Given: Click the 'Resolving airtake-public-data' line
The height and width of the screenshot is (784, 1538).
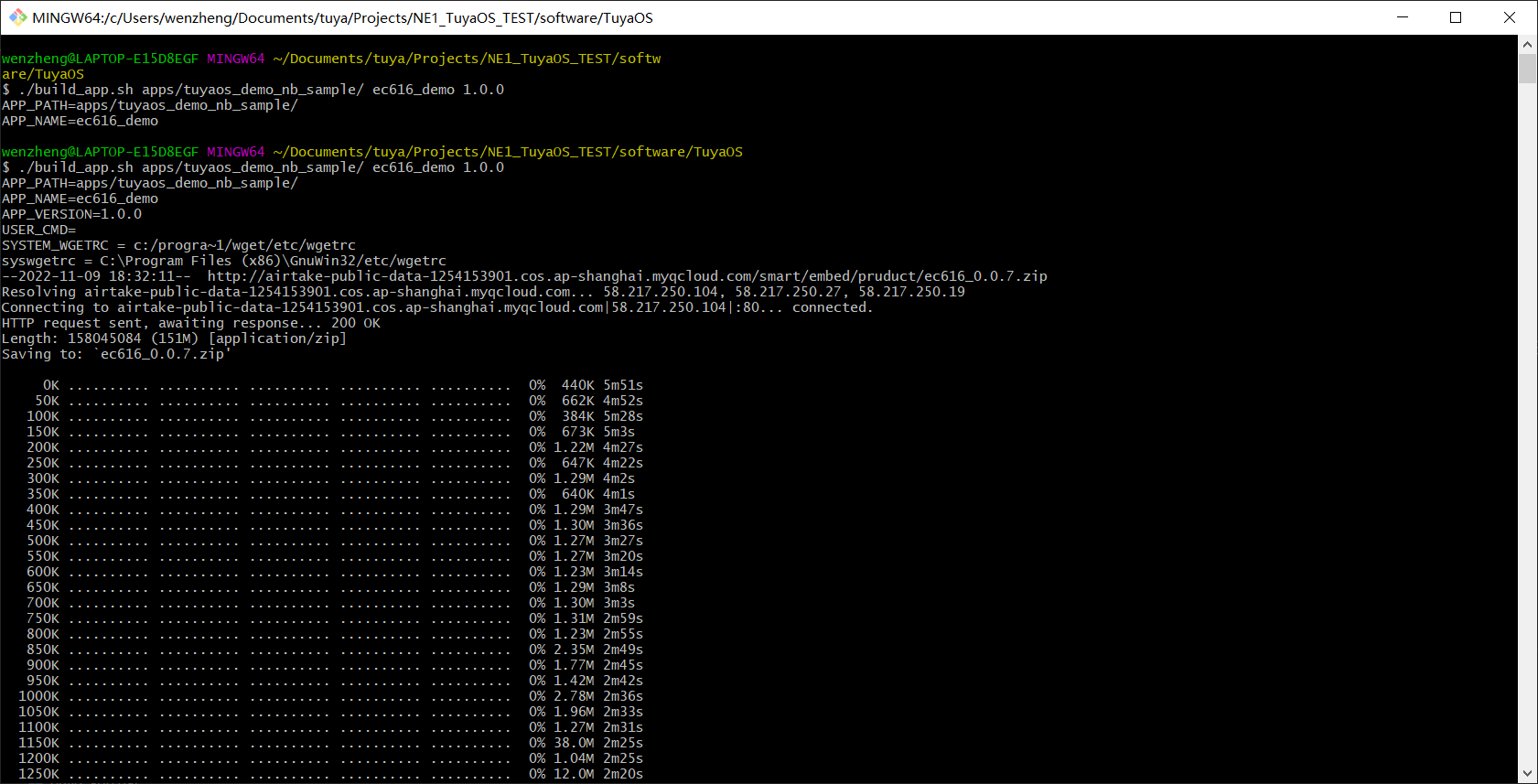Looking at the screenshot, I should (484, 292).
